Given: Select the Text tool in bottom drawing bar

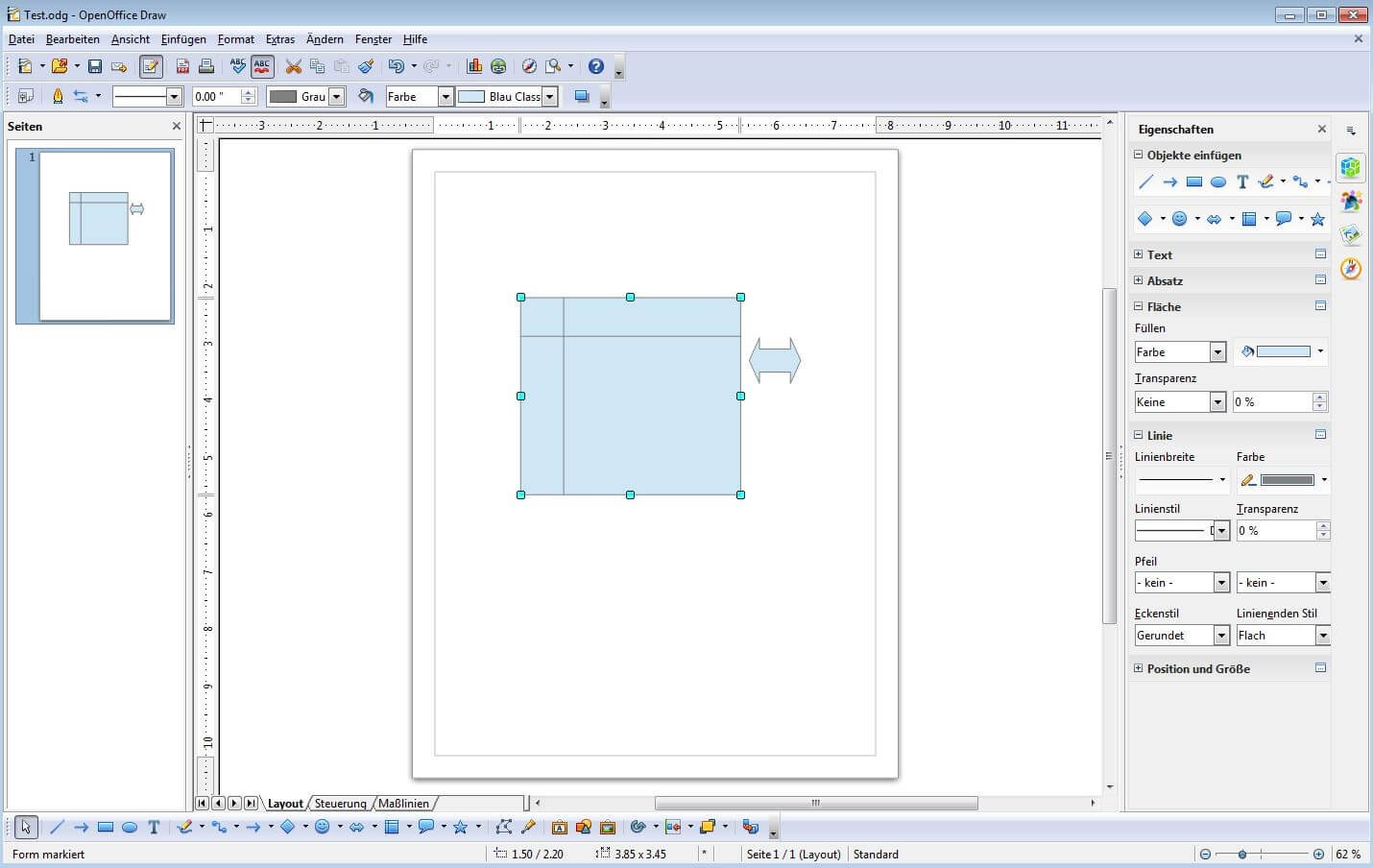Looking at the screenshot, I should tap(154, 827).
